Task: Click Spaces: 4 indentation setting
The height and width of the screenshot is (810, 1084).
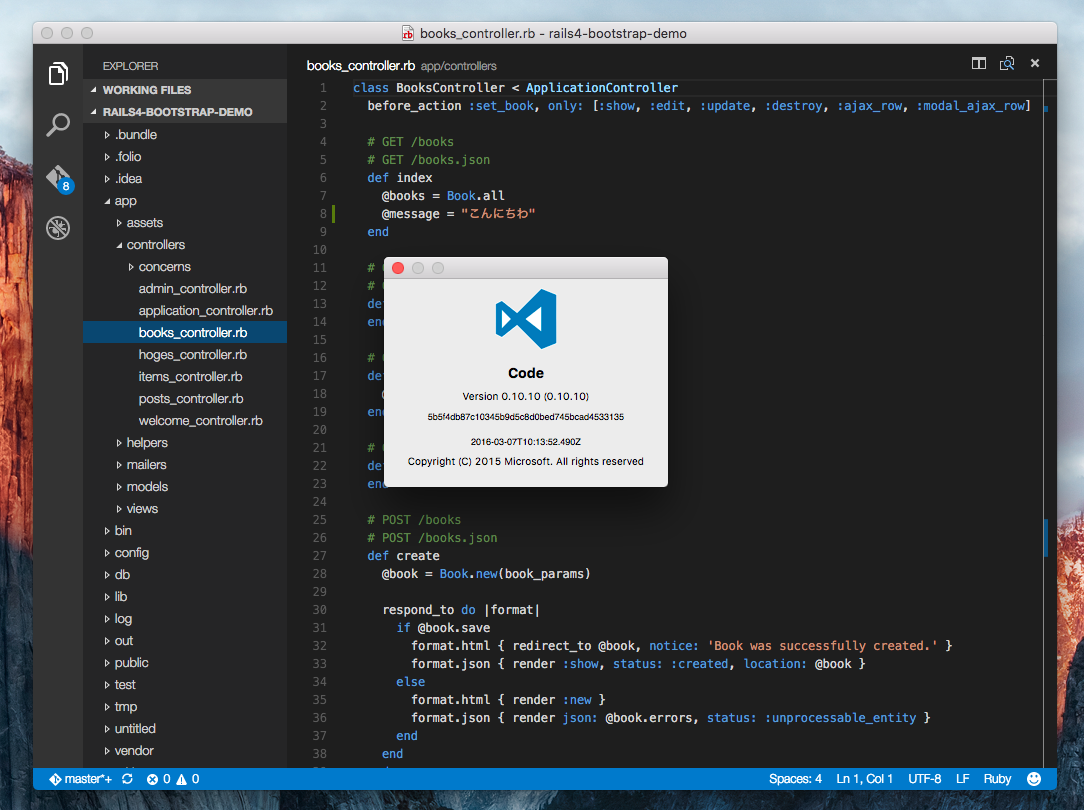Action: pyautogui.click(x=795, y=778)
